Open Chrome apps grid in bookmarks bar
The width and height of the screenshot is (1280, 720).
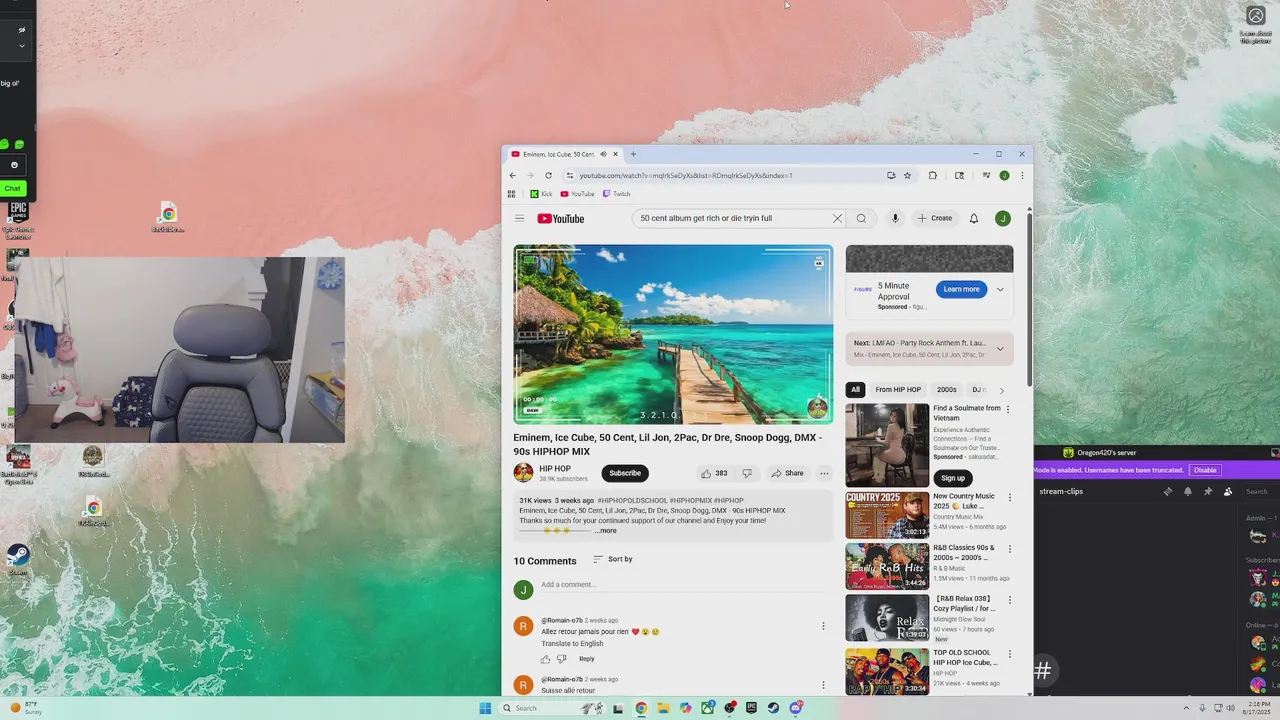[x=512, y=194]
